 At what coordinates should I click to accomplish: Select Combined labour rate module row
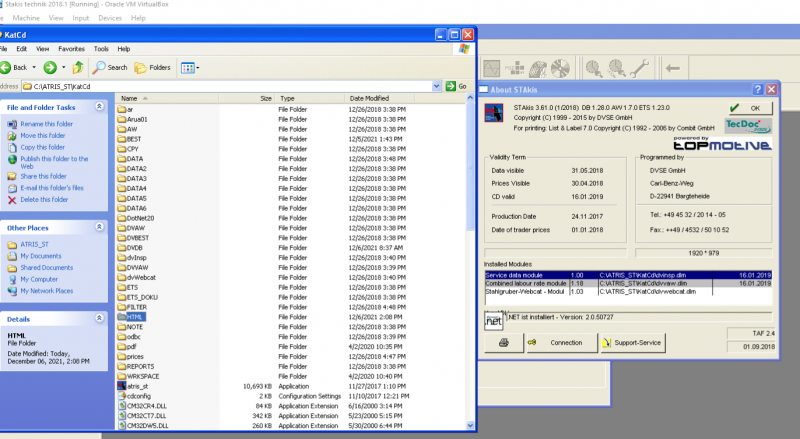point(628,283)
